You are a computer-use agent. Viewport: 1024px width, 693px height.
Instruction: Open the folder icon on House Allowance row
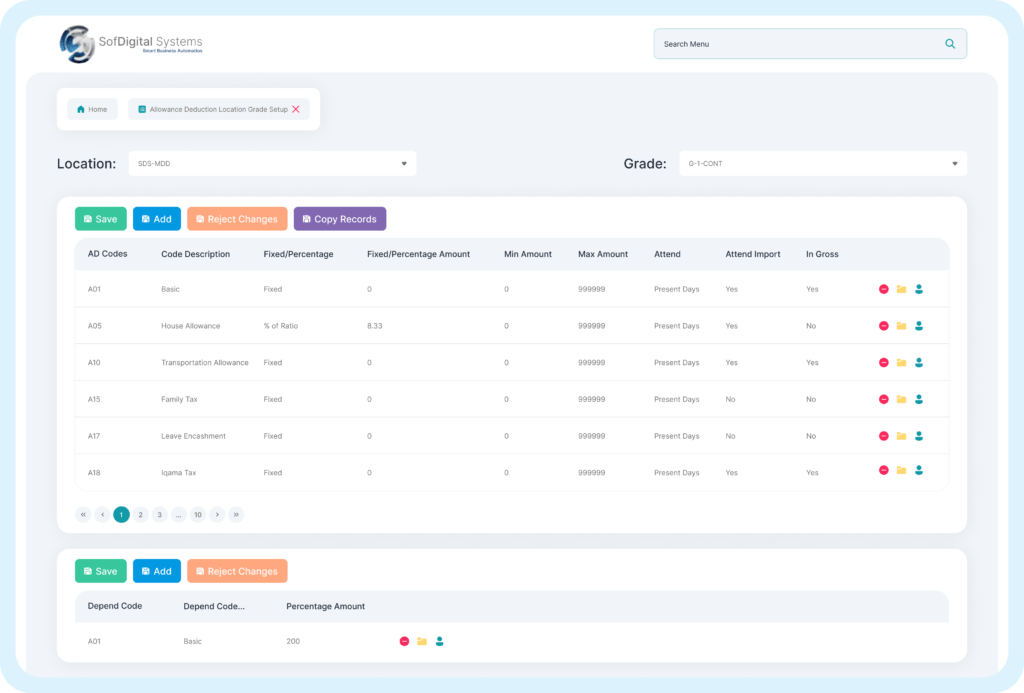[x=901, y=326]
